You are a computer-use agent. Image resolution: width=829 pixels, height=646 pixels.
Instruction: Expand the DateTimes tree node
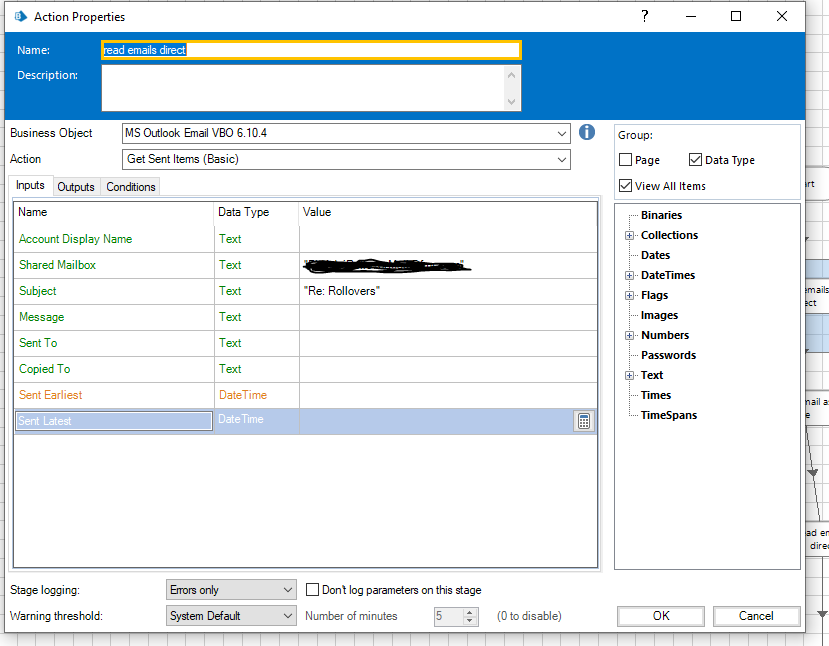[629, 275]
